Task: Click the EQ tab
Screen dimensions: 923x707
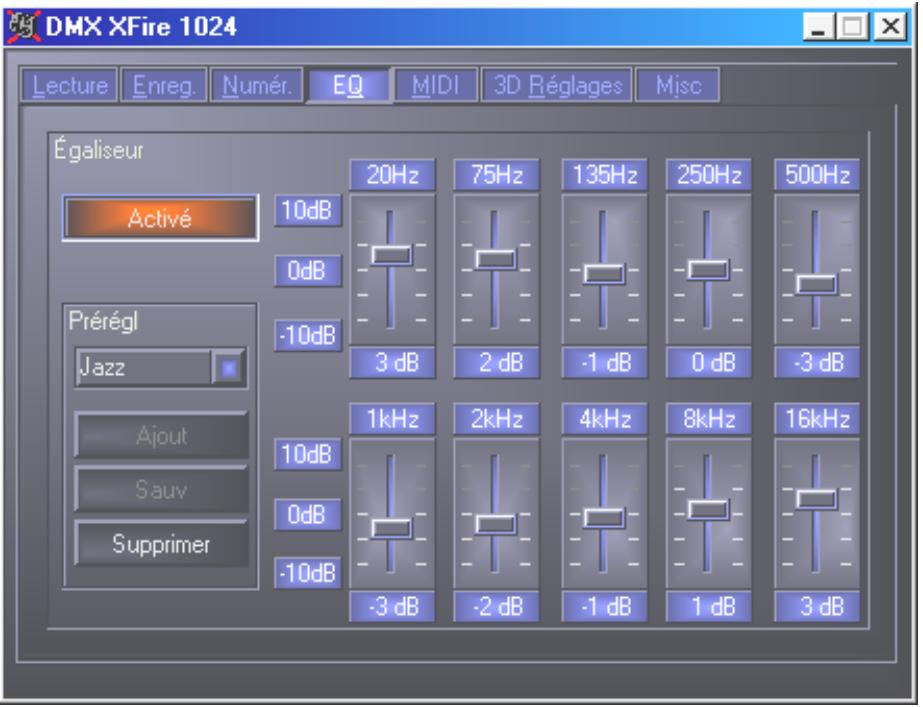Action: click(x=348, y=86)
